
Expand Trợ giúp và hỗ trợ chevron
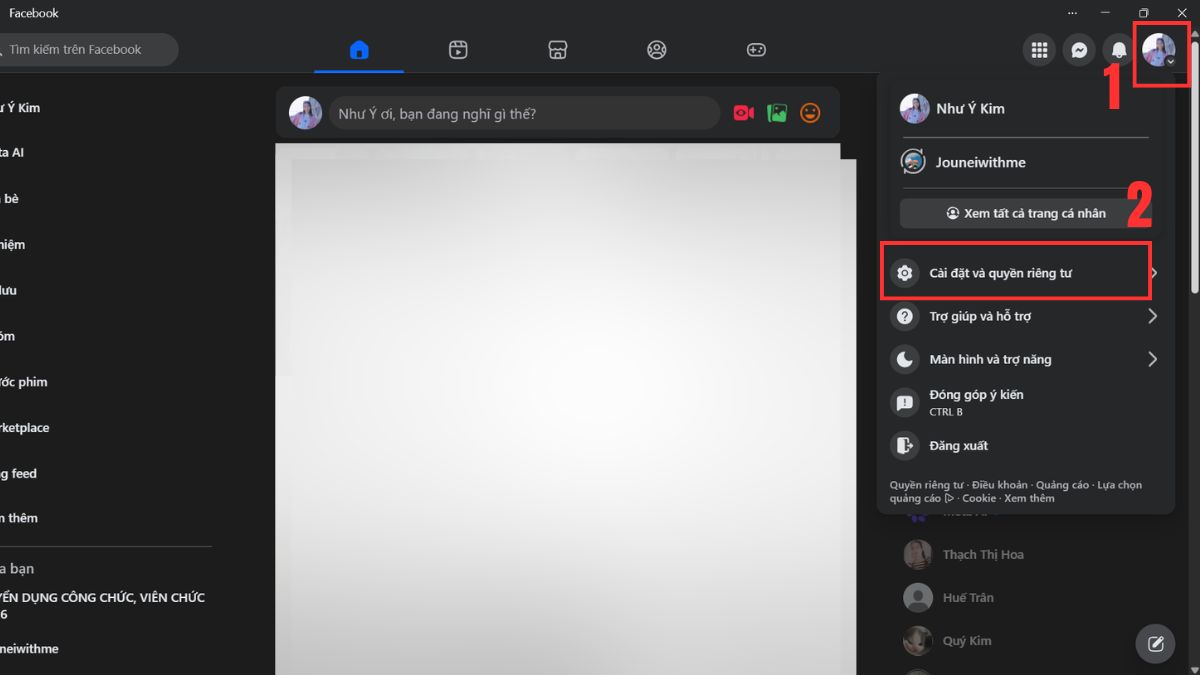1152,316
